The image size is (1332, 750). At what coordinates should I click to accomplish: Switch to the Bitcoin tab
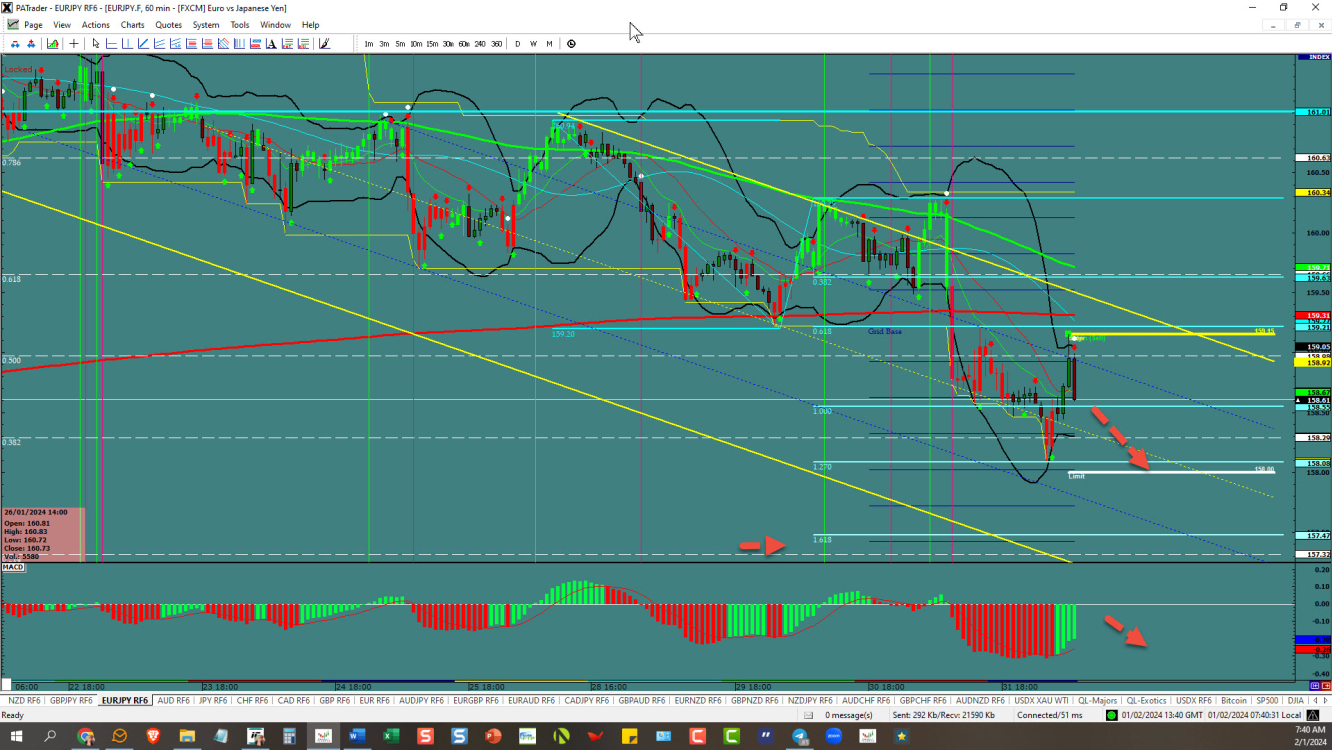click(1234, 700)
